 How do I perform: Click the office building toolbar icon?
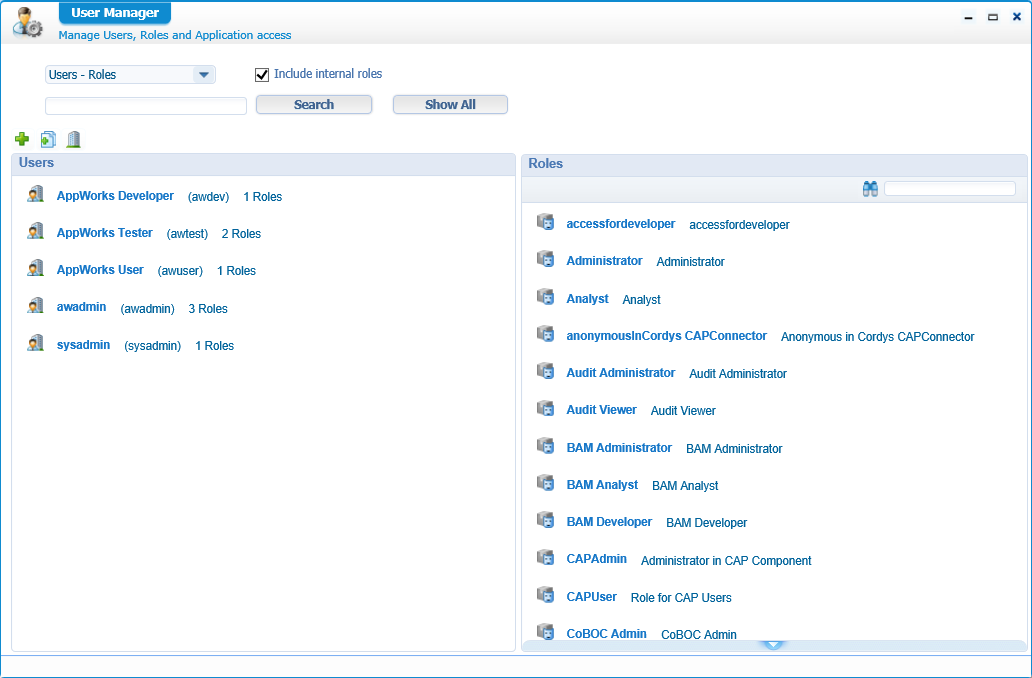[74, 139]
